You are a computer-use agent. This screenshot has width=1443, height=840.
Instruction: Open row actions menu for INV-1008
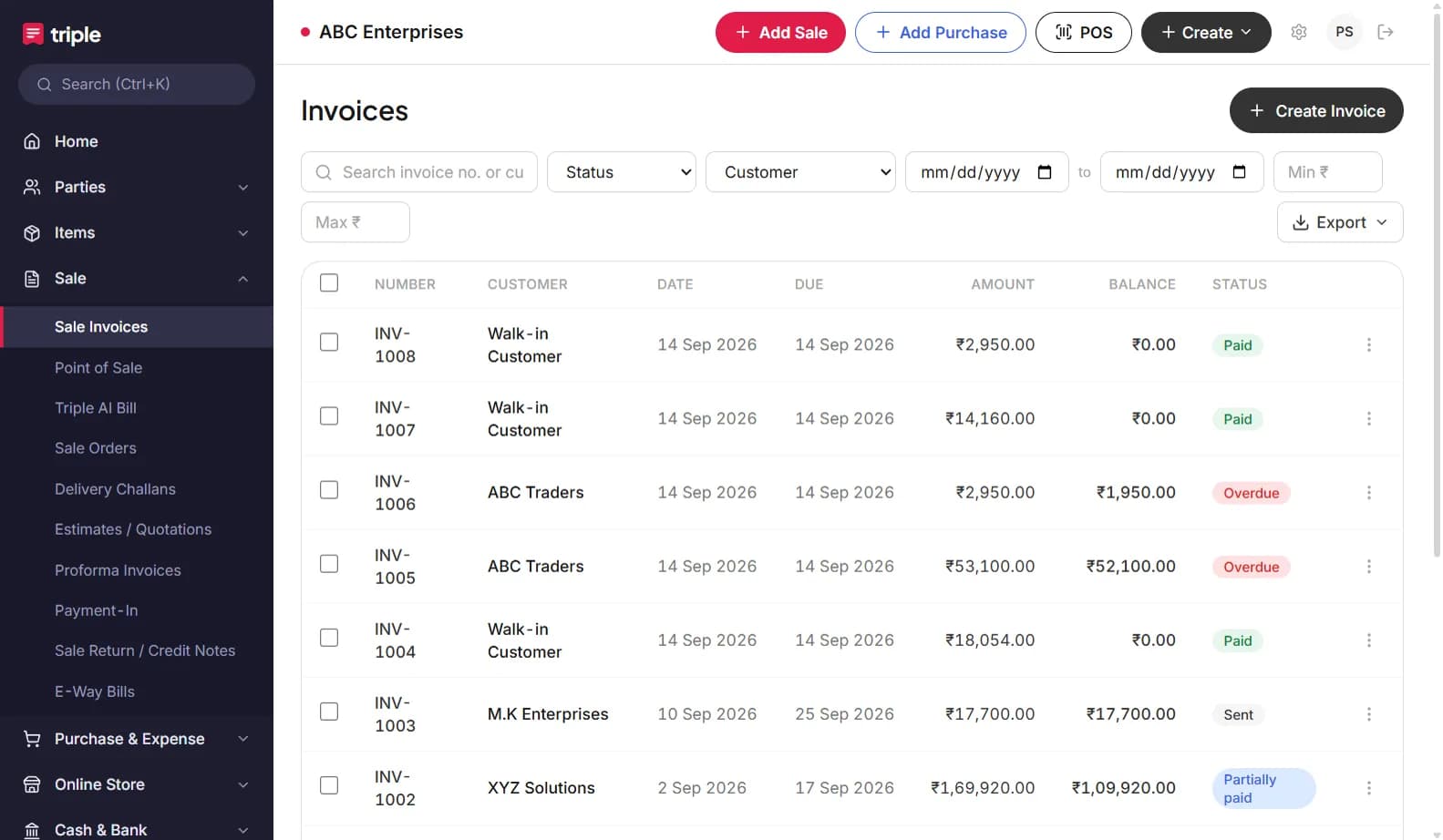(x=1369, y=344)
